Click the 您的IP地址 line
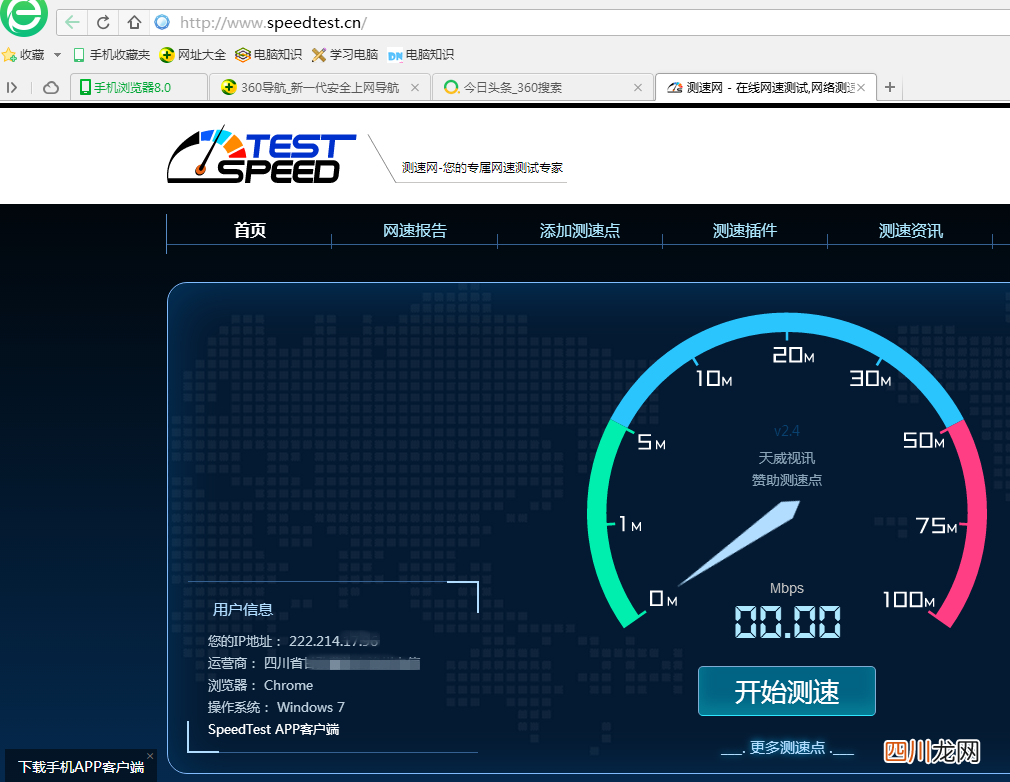Viewport: 1010px width, 782px height. (293, 641)
